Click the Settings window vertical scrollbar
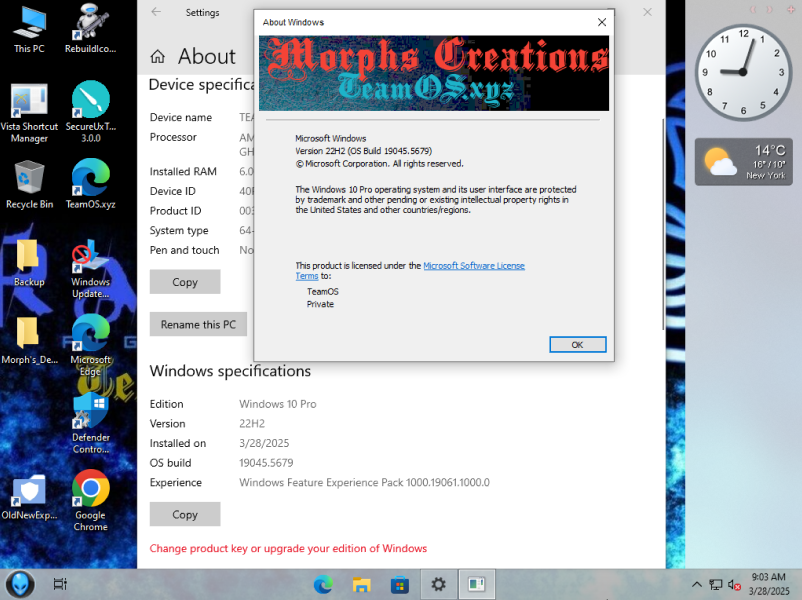Screen dimensions: 802x600 (663, 224)
